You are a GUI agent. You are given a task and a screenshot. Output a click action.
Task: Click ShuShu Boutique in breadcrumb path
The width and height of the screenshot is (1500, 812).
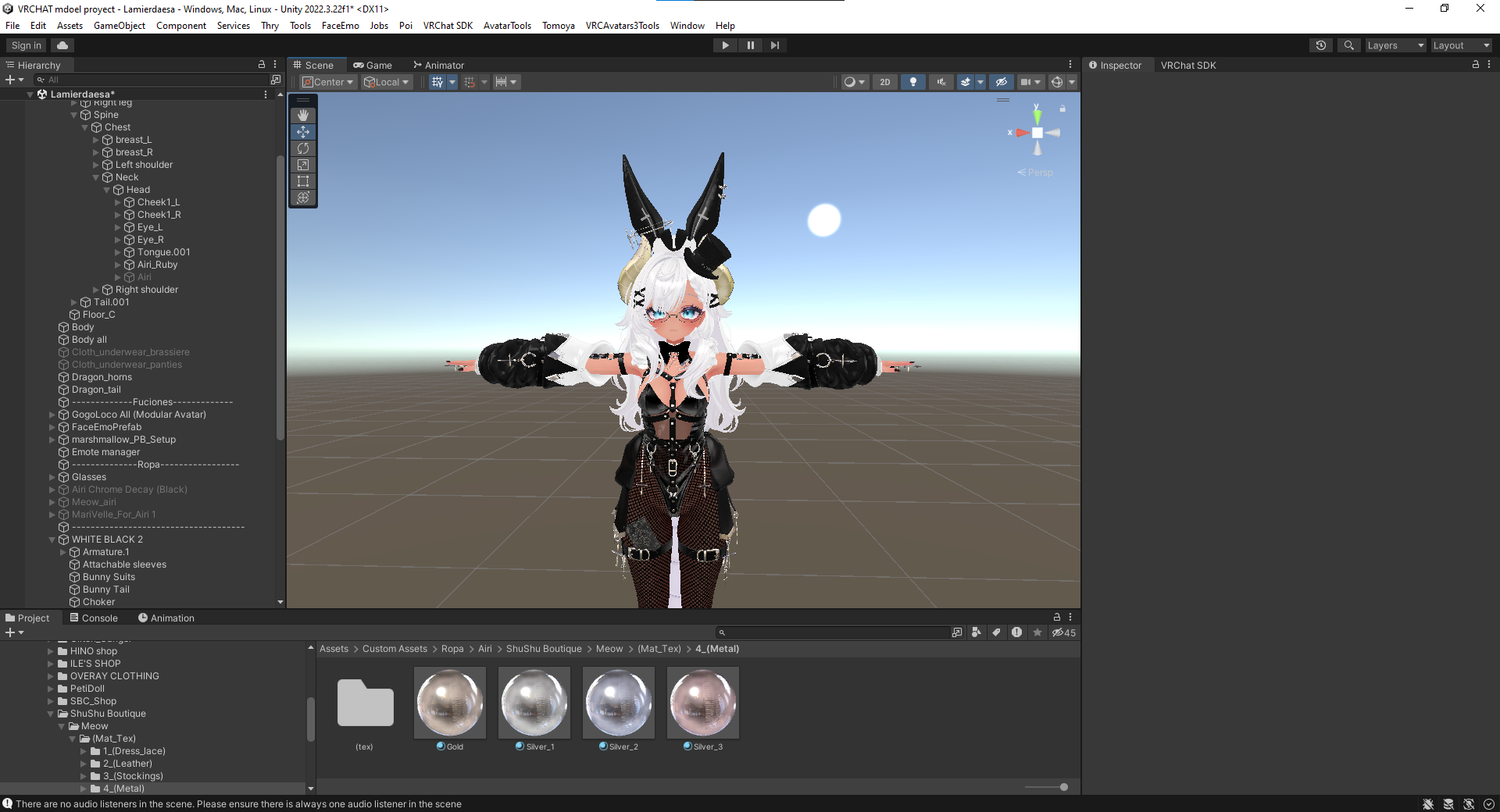(x=544, y=649)
